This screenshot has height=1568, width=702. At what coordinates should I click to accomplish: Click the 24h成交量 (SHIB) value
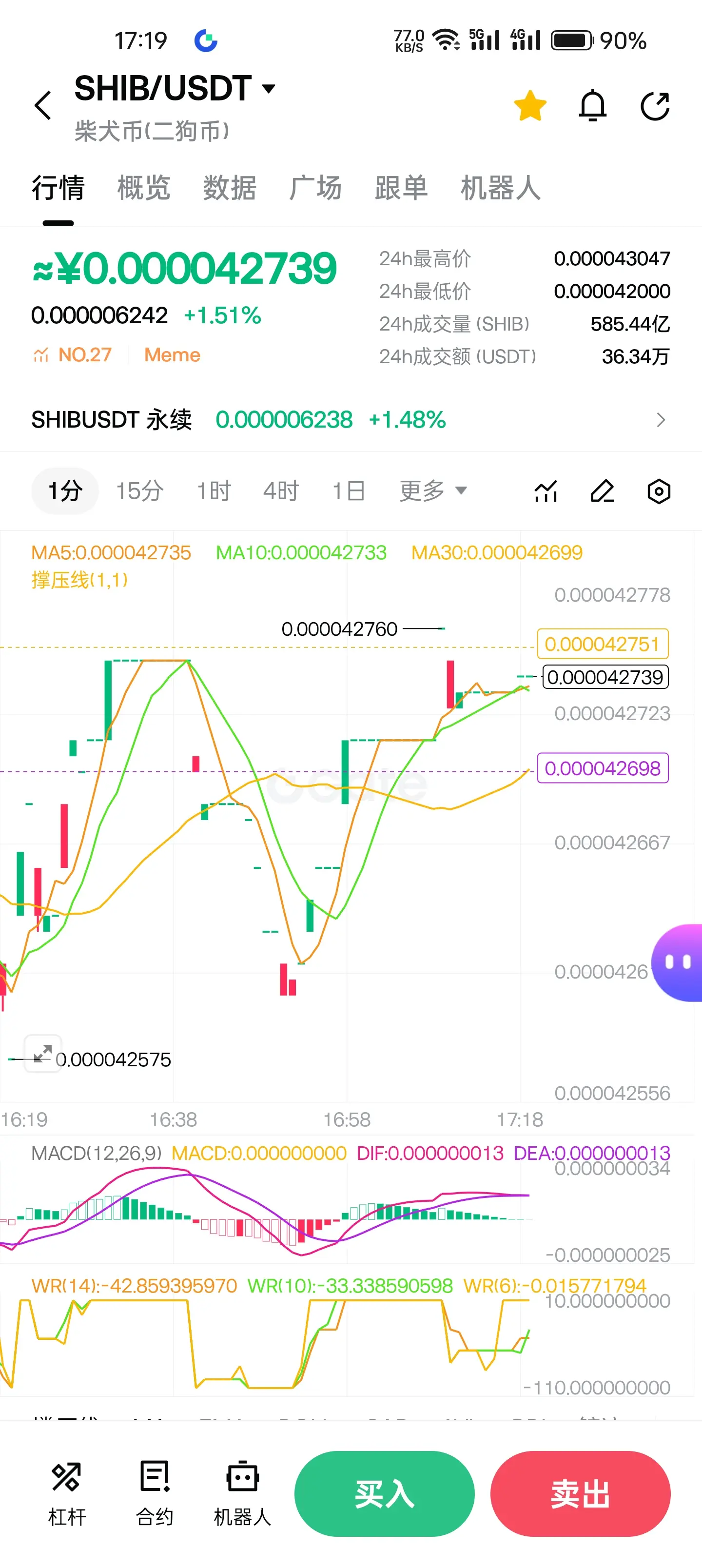(x=630, y=324)
